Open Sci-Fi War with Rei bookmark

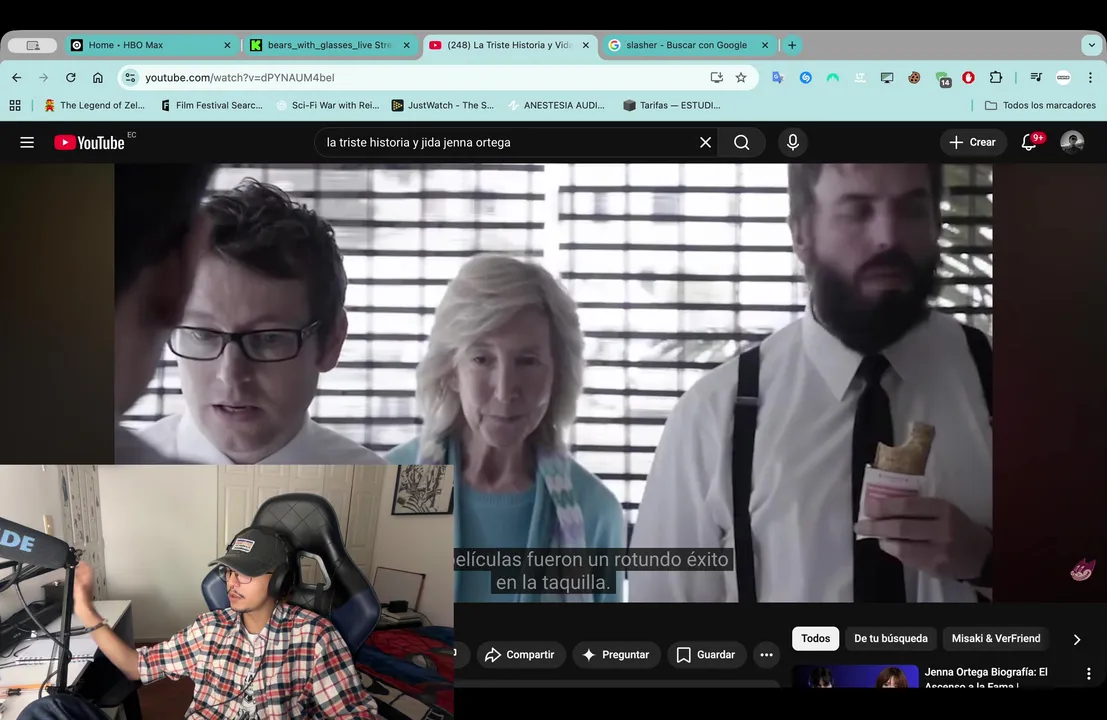click(x=328, y=105)
